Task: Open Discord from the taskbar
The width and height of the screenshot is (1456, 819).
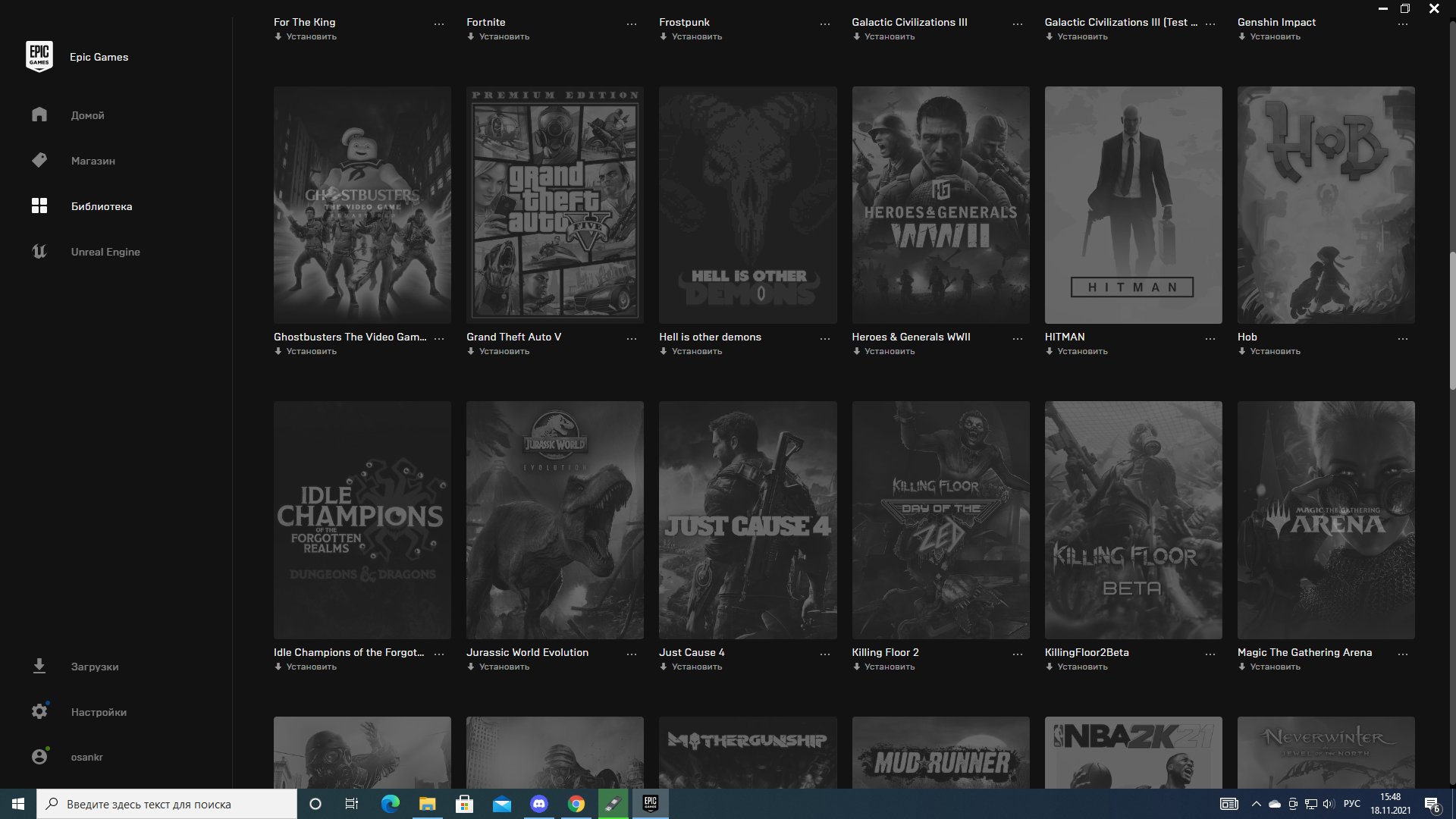Action: coord(539,804)
